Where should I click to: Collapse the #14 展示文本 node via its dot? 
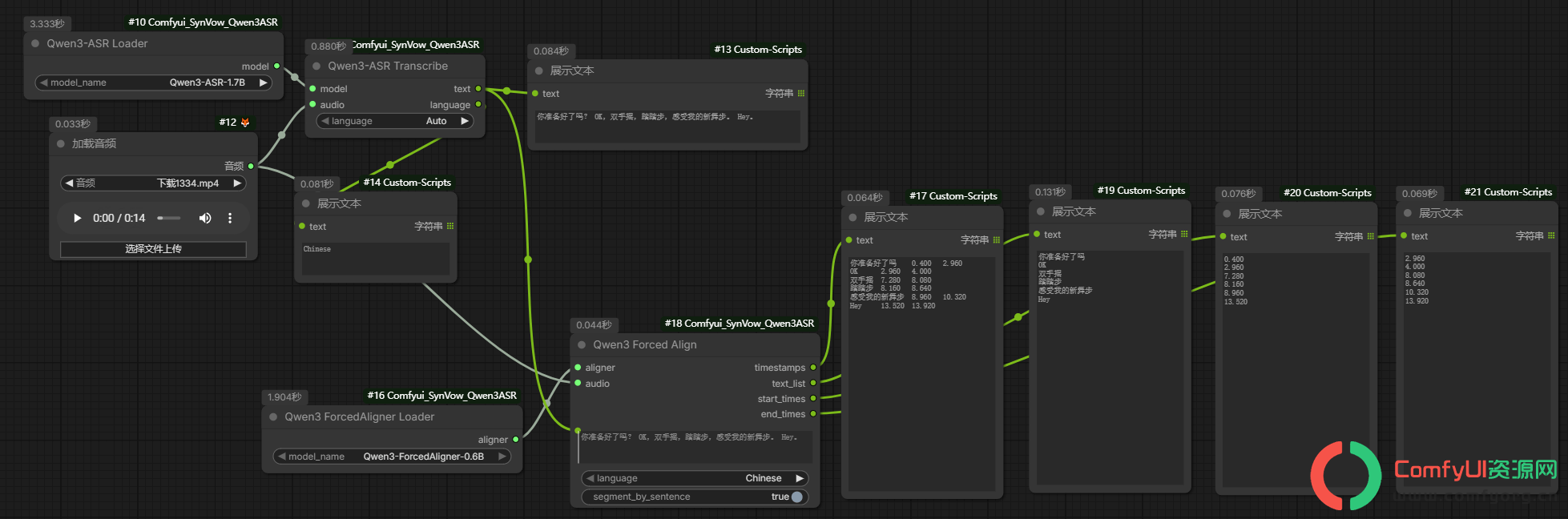[306, 203]
